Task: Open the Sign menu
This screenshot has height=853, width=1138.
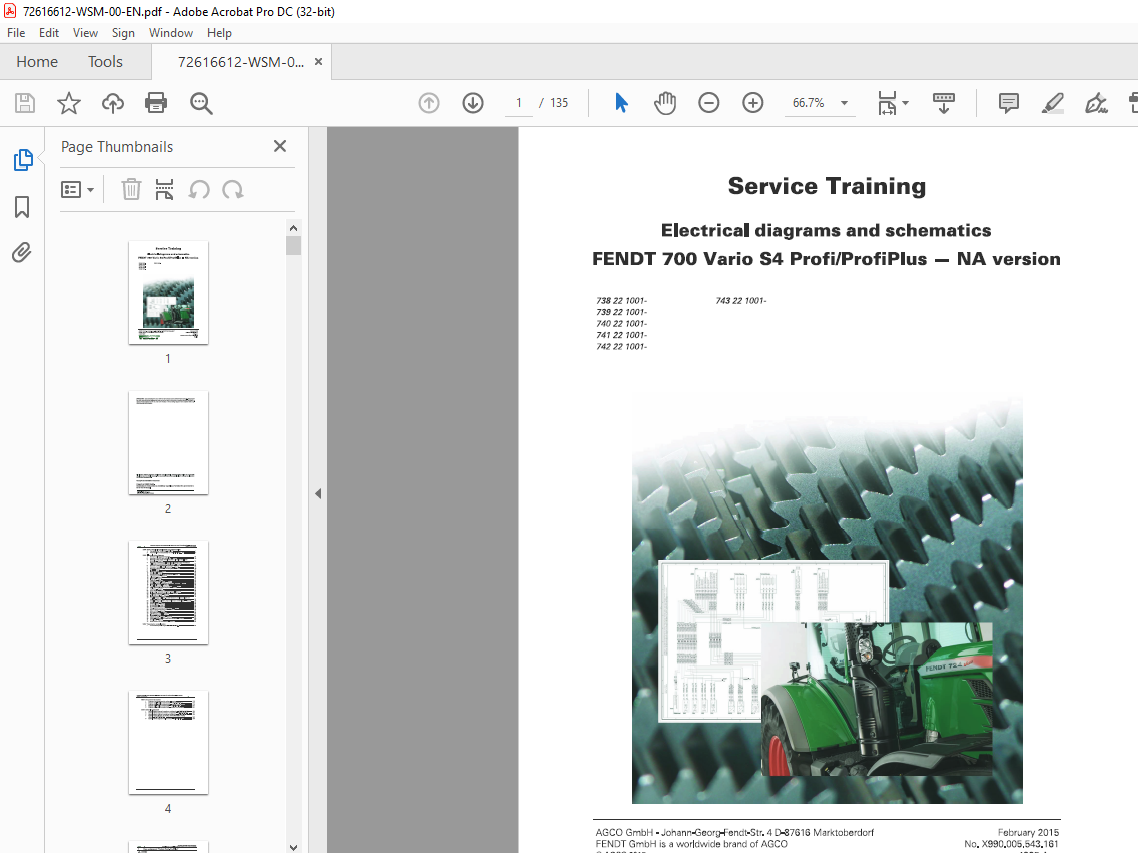Action: pos(123,33)
